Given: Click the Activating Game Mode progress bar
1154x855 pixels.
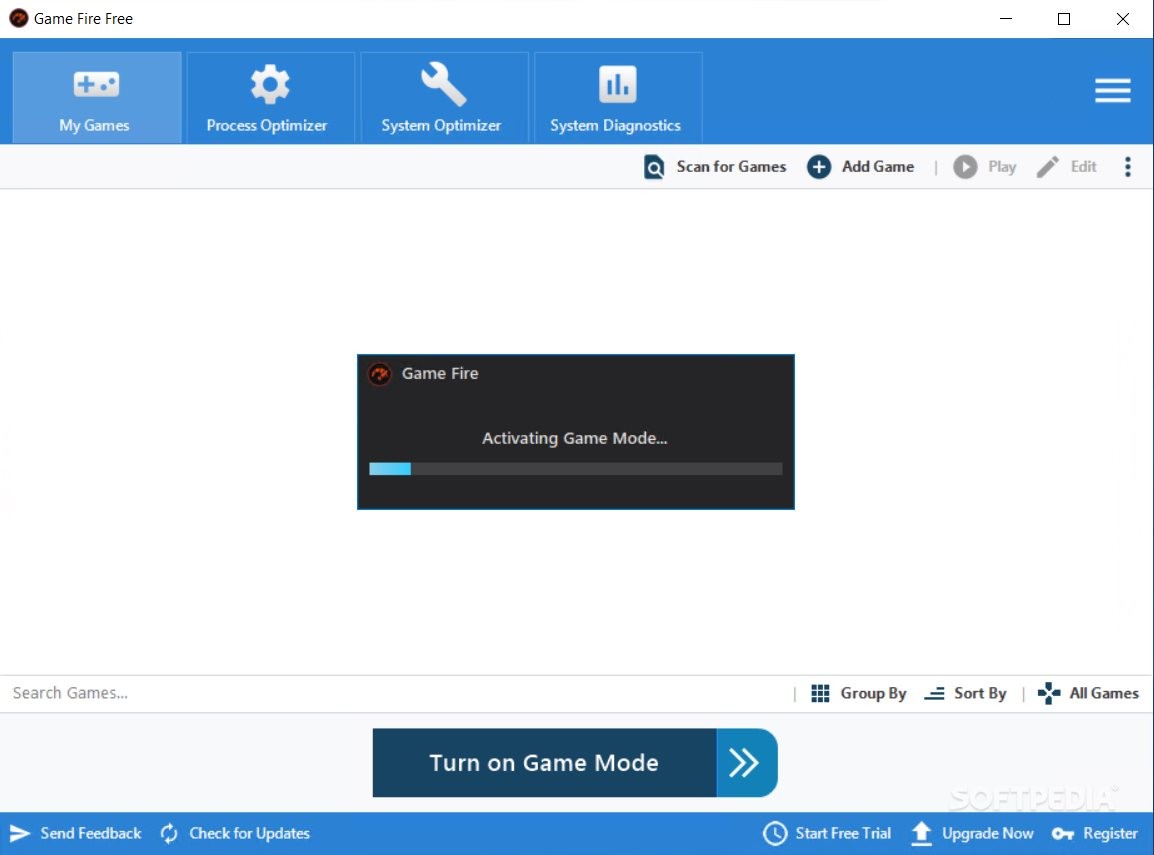Looking at the screenshot, I should 576,469.
